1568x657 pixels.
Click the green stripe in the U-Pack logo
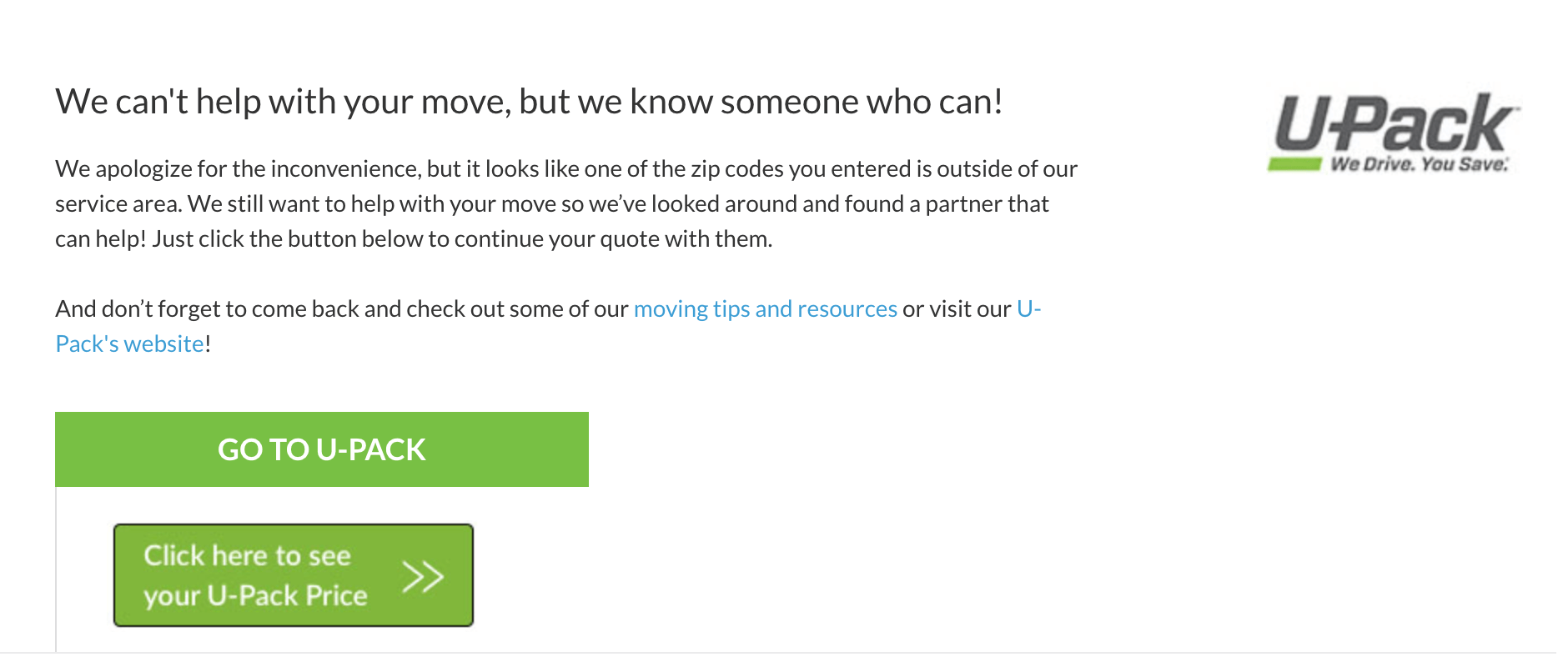click(x=1294, y=163)
